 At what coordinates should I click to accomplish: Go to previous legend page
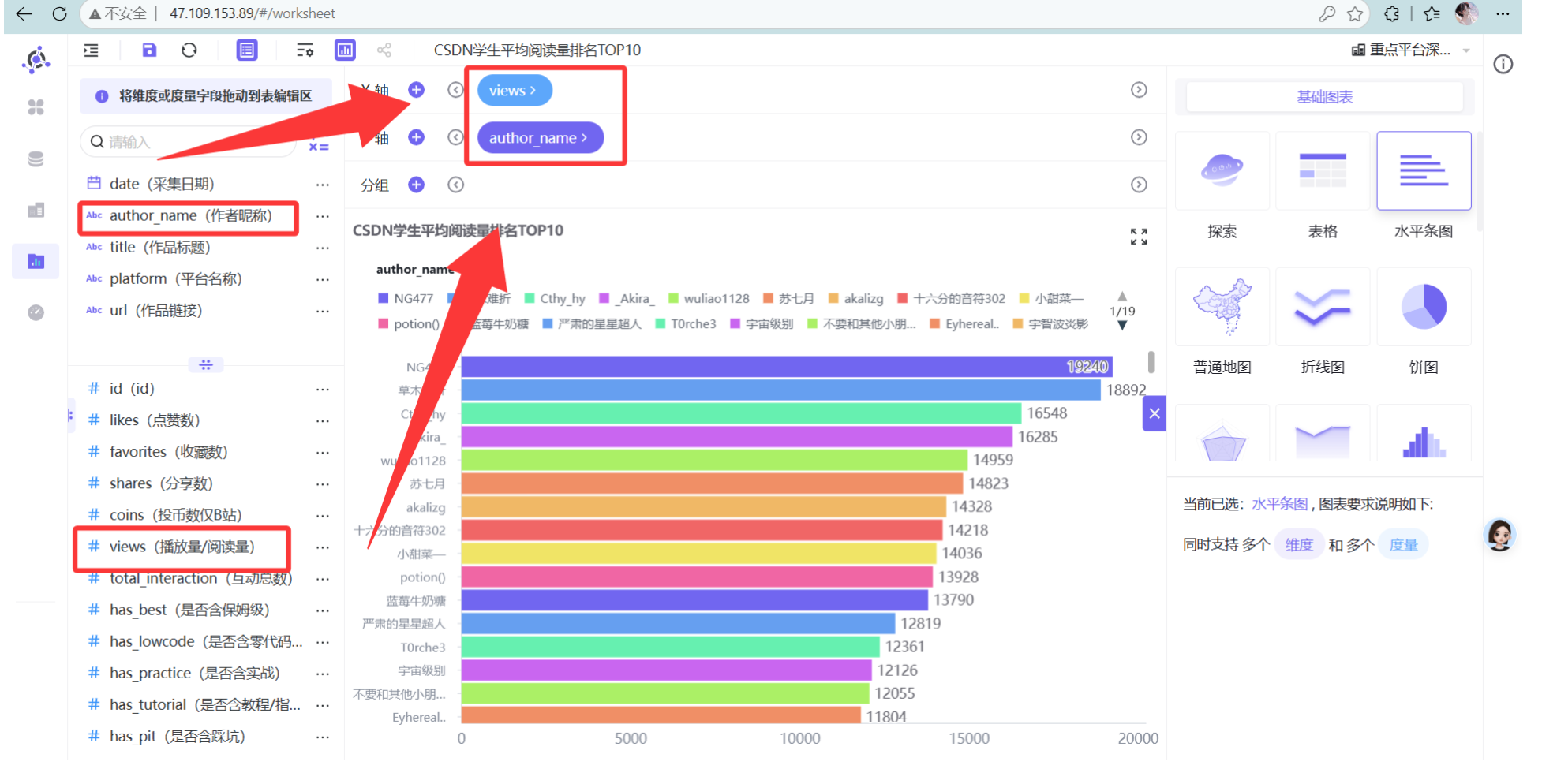(1122, 297)
